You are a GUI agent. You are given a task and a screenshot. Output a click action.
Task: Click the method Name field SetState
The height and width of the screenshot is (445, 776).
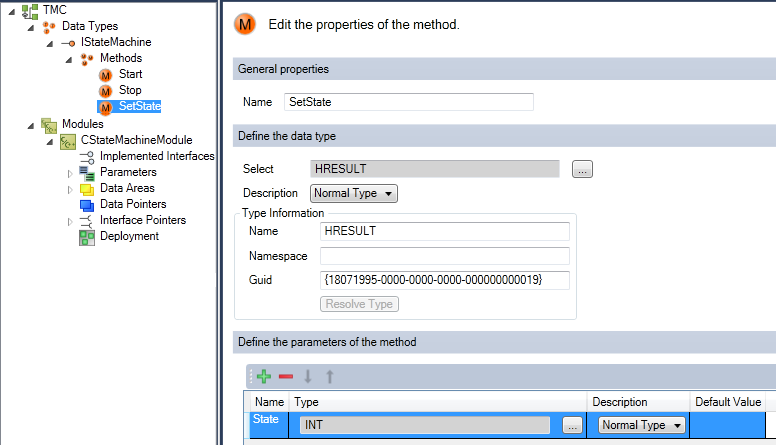pyautogui.click(x=409, y=102)
